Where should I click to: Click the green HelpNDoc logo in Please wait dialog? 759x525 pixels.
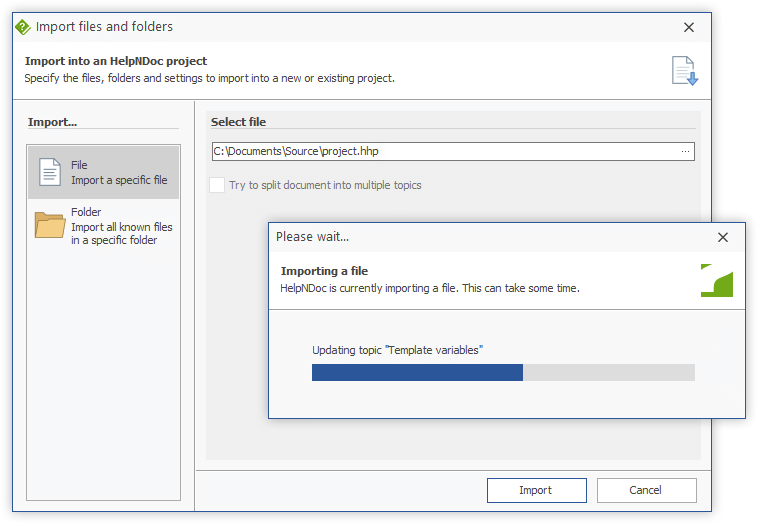pyautogui.click(x=716, y=280)
